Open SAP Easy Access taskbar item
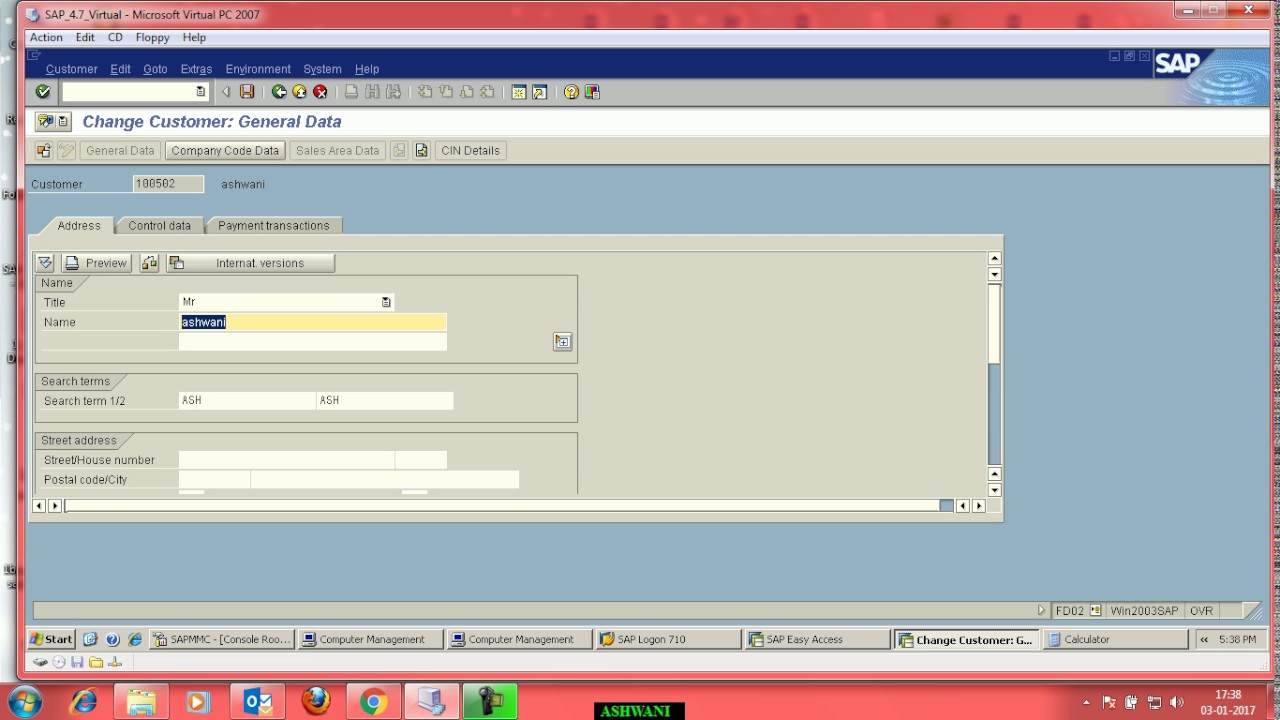1280x720 pixels. 816,640
